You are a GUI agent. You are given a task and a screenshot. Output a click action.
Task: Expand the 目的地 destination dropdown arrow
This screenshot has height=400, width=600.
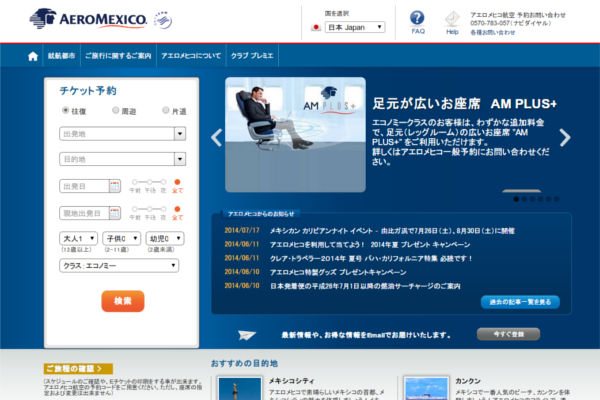coord(180,159)
